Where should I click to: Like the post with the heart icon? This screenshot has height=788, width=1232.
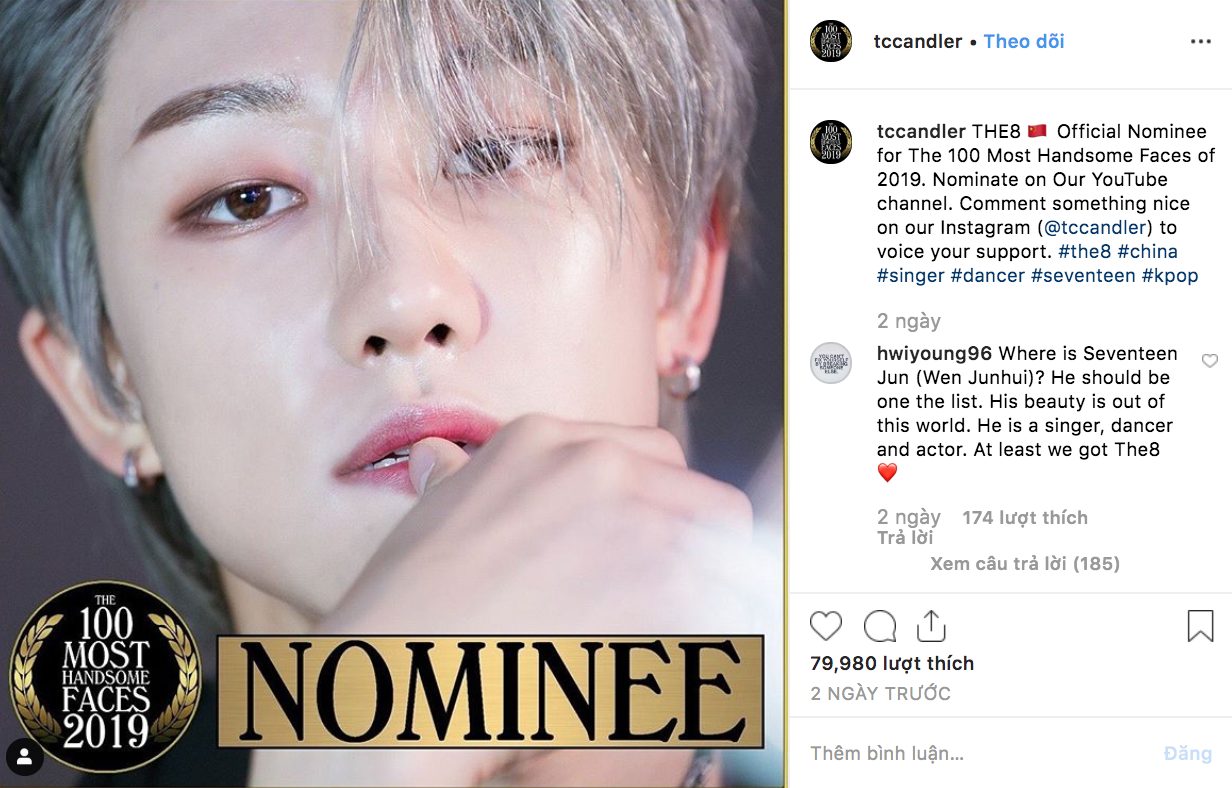coord(826,626)
